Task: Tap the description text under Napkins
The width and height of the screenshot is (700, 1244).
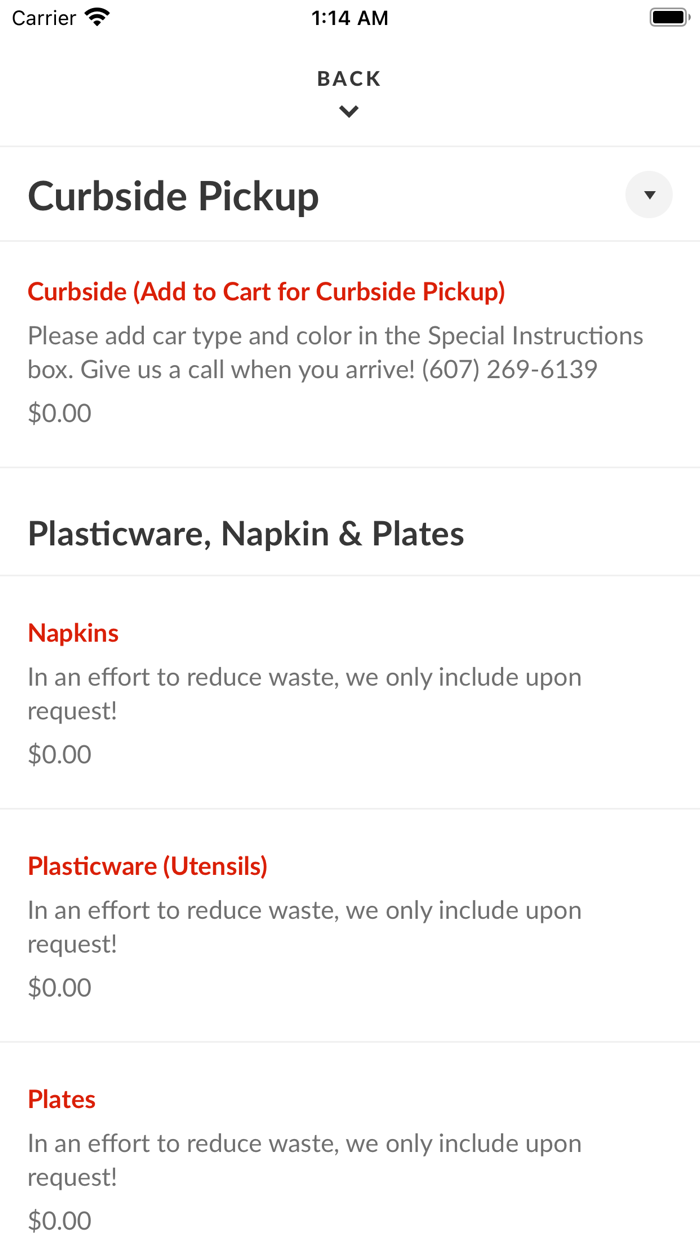Action: click(x=304, y=693)
